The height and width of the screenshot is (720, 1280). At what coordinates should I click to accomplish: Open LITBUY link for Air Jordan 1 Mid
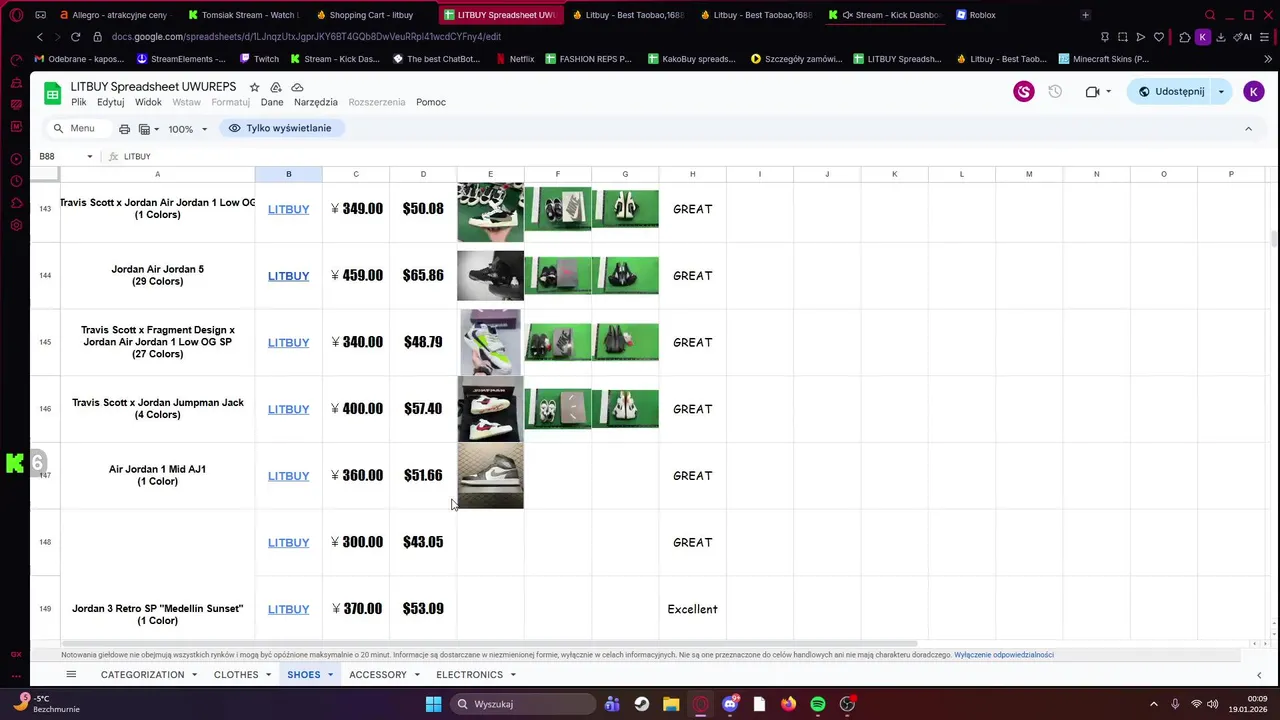(288, 476)
